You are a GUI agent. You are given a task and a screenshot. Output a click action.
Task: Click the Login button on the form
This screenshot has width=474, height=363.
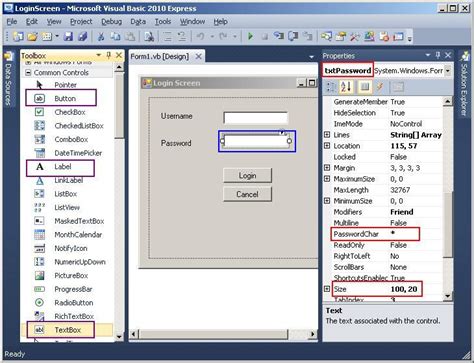click(x=247, y=175)
